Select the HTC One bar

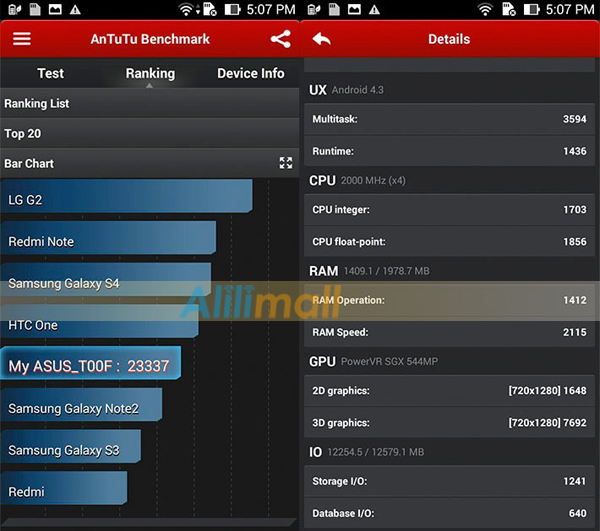click(99, 321)
